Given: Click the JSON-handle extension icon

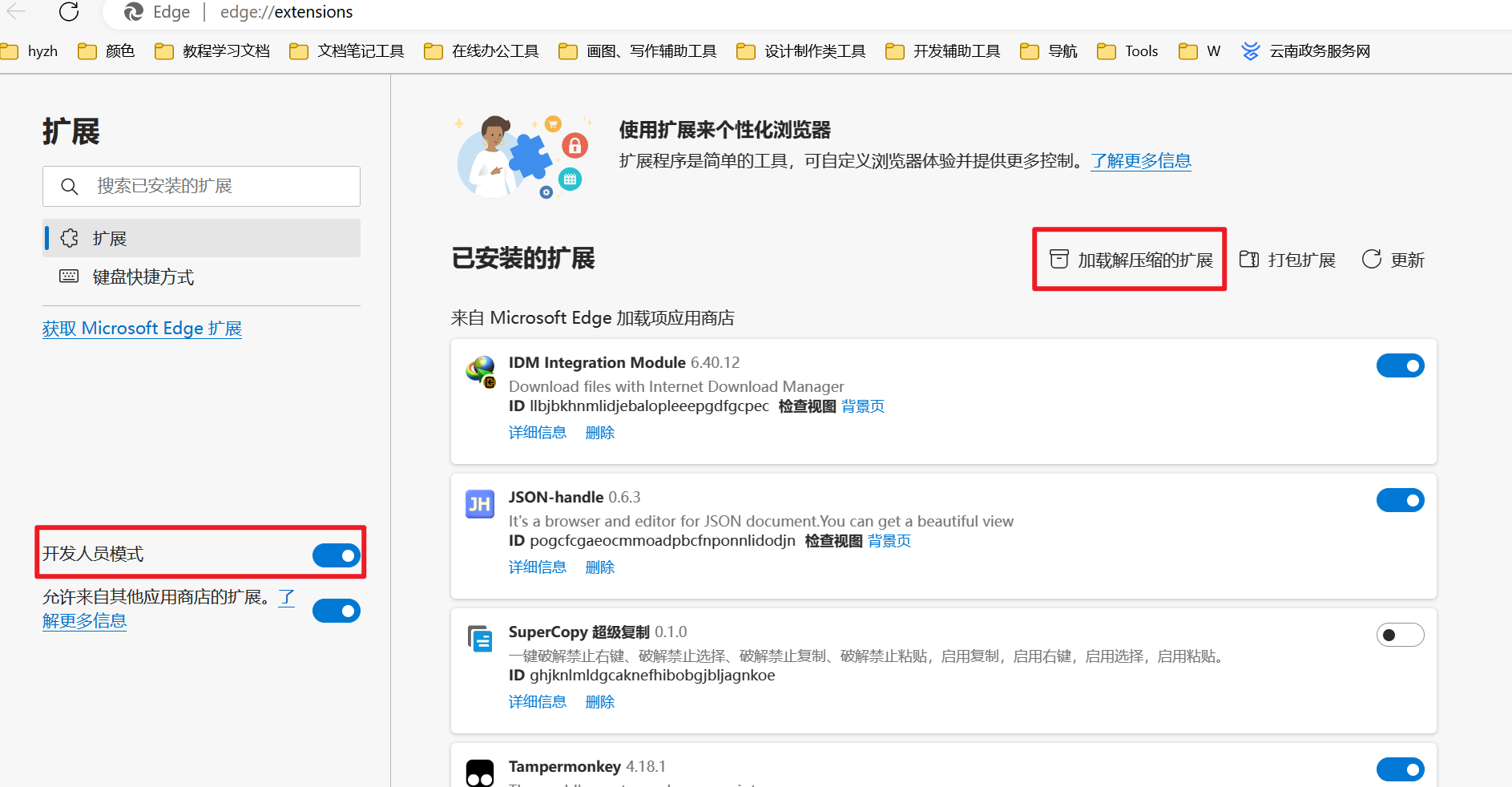Looking at the screenshot, I should pyautogui.click(x=480, y=504).
